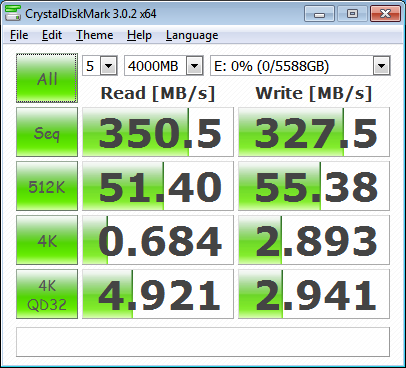Image resolution: width=406 pixels, height=368 pixels.
Task: Click the empty comment field at the bottom
Action: point(203,342)
